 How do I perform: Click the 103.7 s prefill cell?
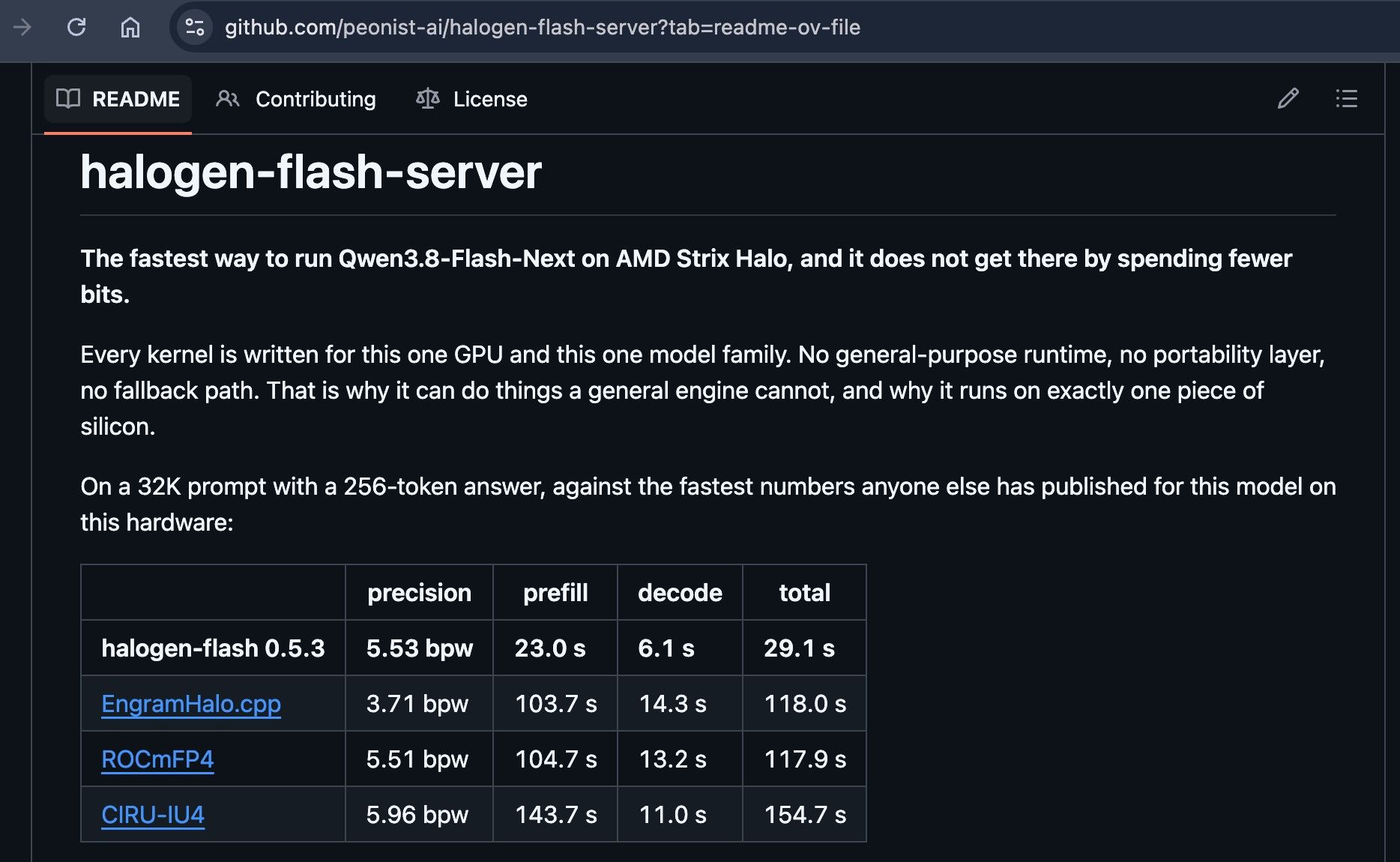(556, 704)
